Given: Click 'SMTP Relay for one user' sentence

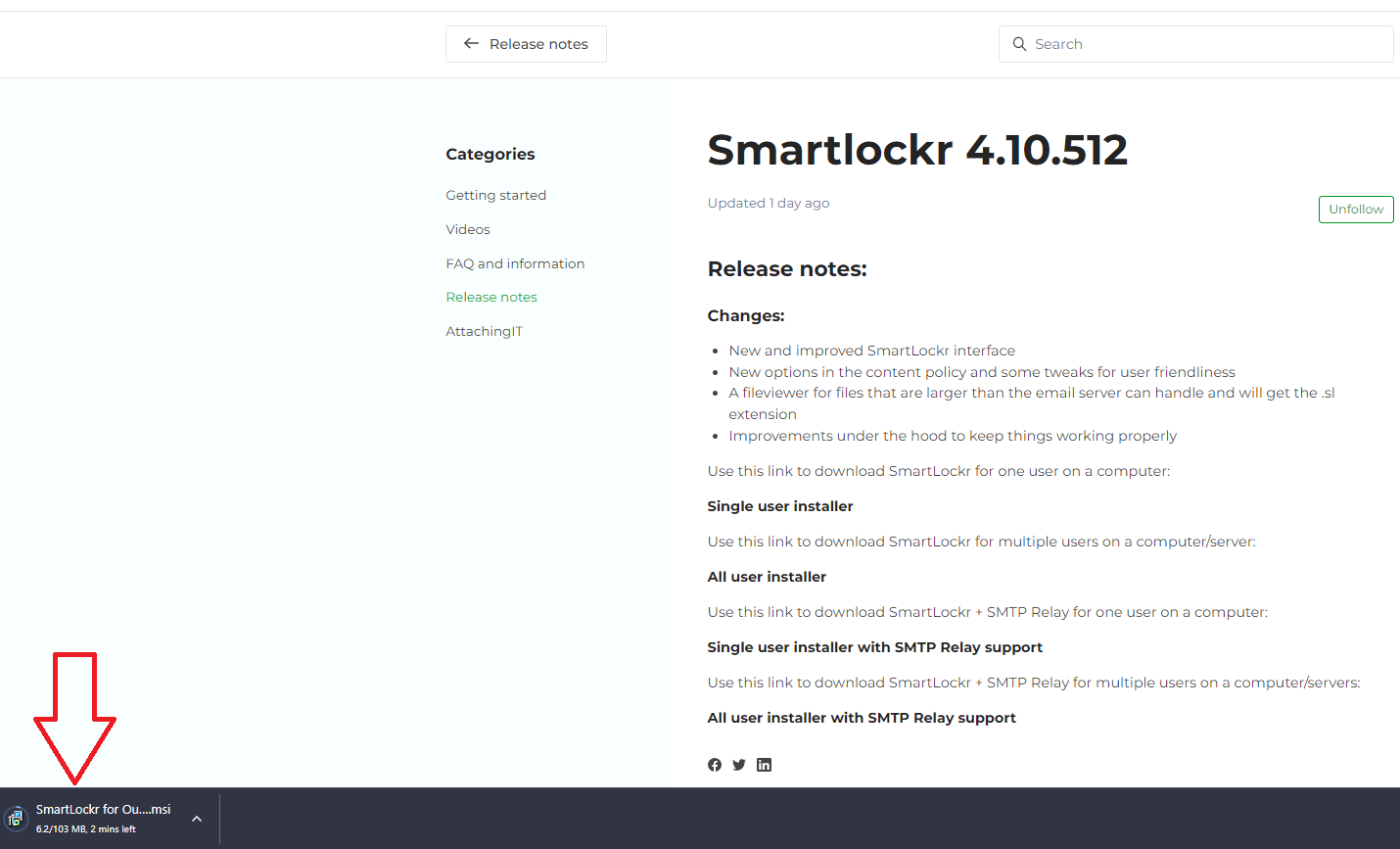Looking at the screenshot, I should tap(988, 612).
